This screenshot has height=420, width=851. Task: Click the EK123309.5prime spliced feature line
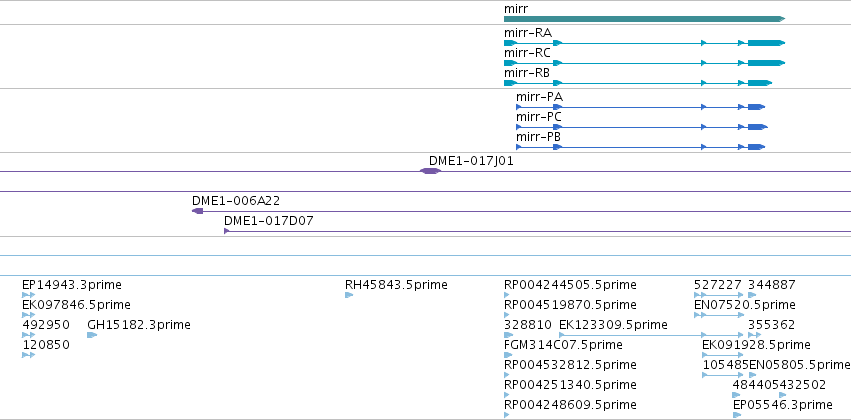(x=651, y=335)
